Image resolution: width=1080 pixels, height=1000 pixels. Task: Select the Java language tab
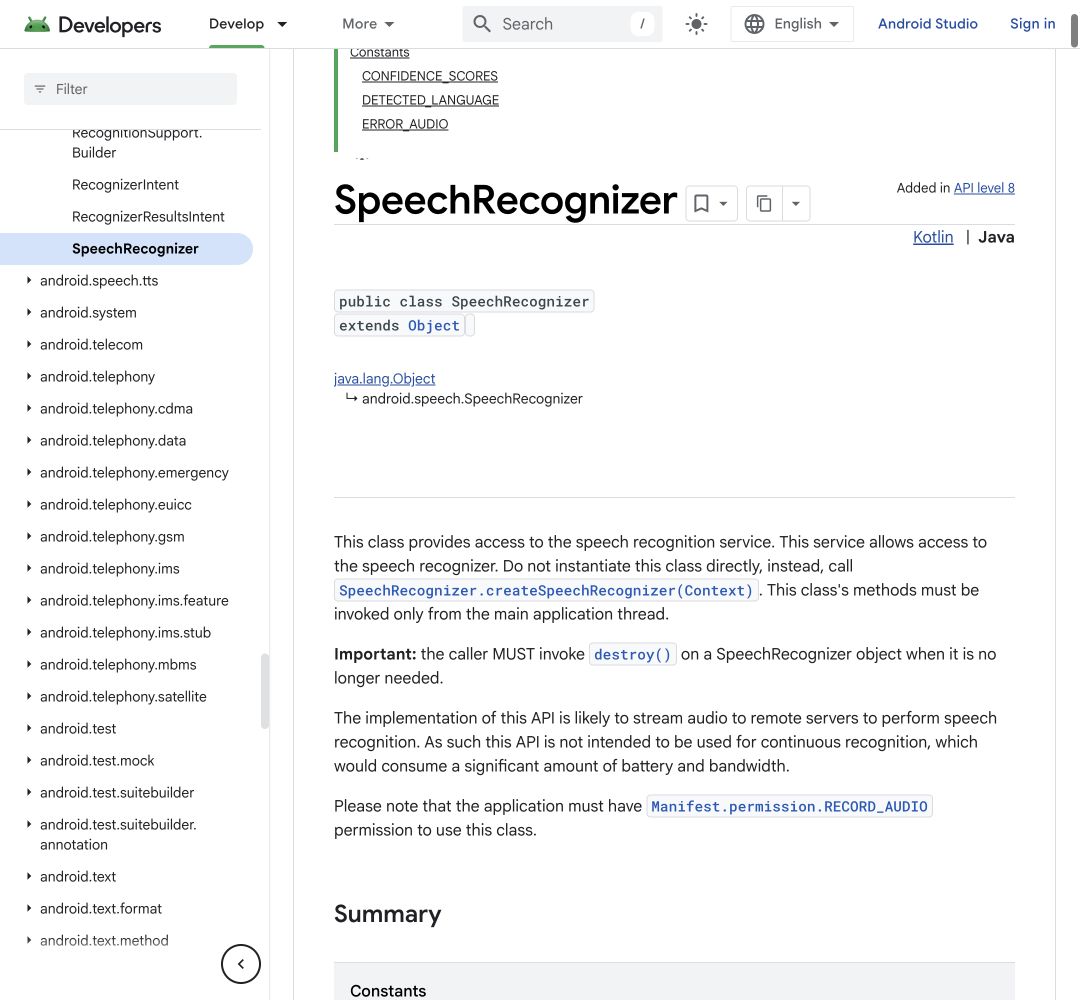pyautogui.click(x=996, y=237)
